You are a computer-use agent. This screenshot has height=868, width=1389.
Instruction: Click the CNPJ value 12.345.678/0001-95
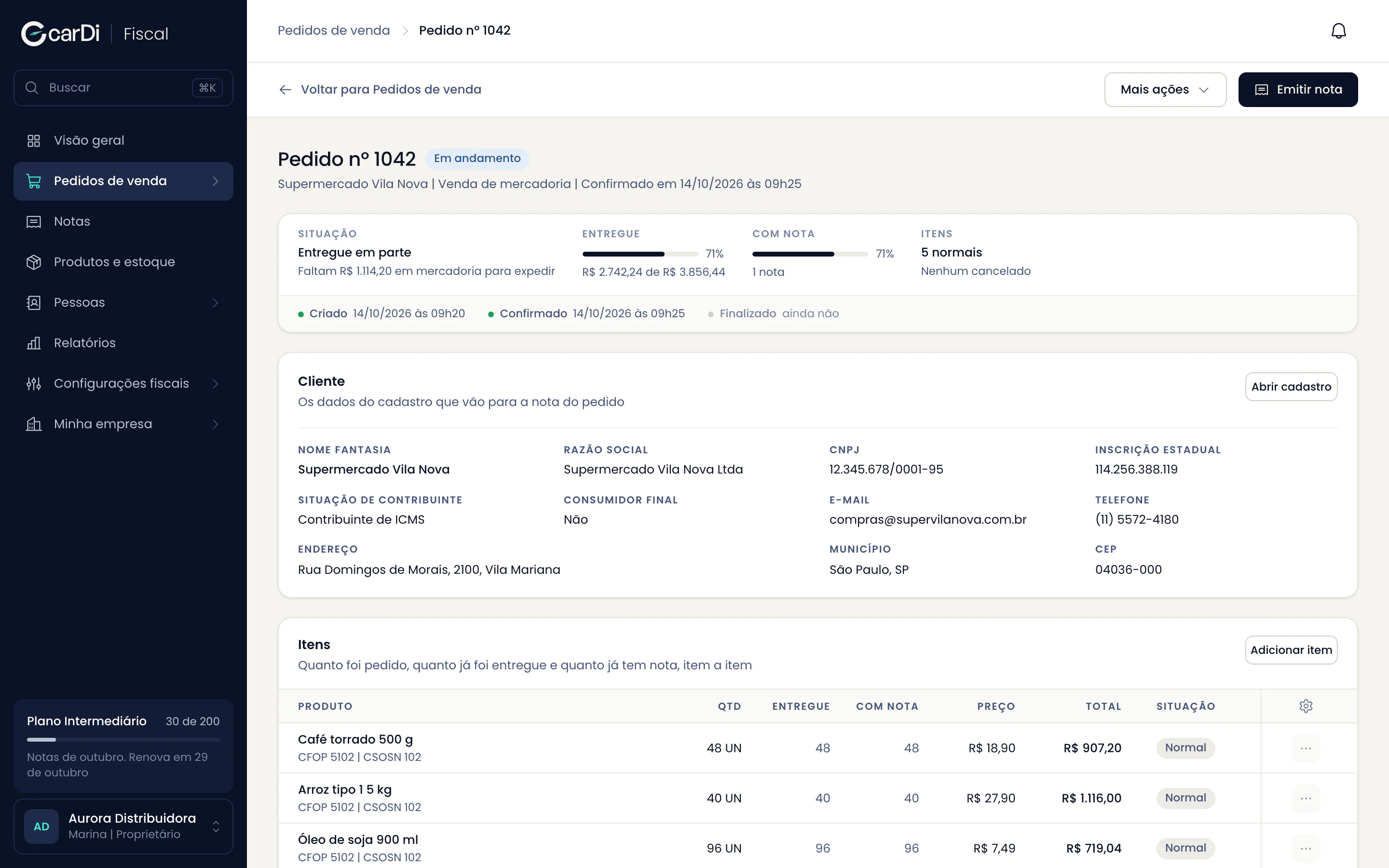coord(885,470)
